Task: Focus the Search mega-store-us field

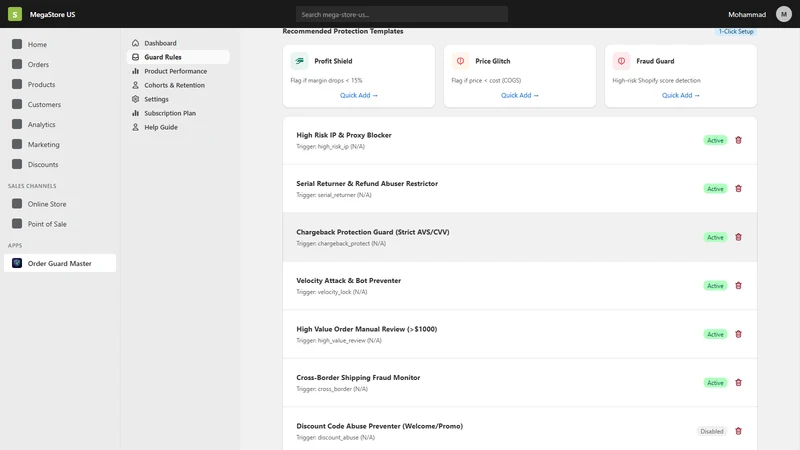Action: (402, 14)
